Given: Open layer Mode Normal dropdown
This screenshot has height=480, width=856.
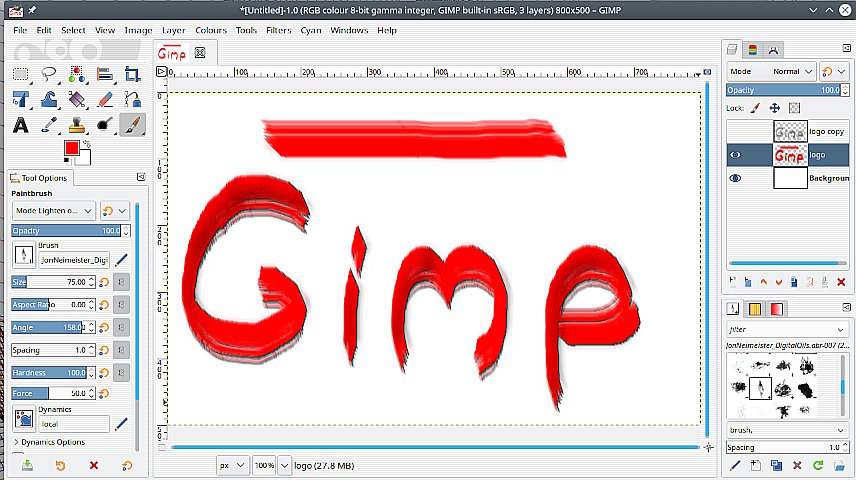Looking at the screenshot, I should (771, 72).
